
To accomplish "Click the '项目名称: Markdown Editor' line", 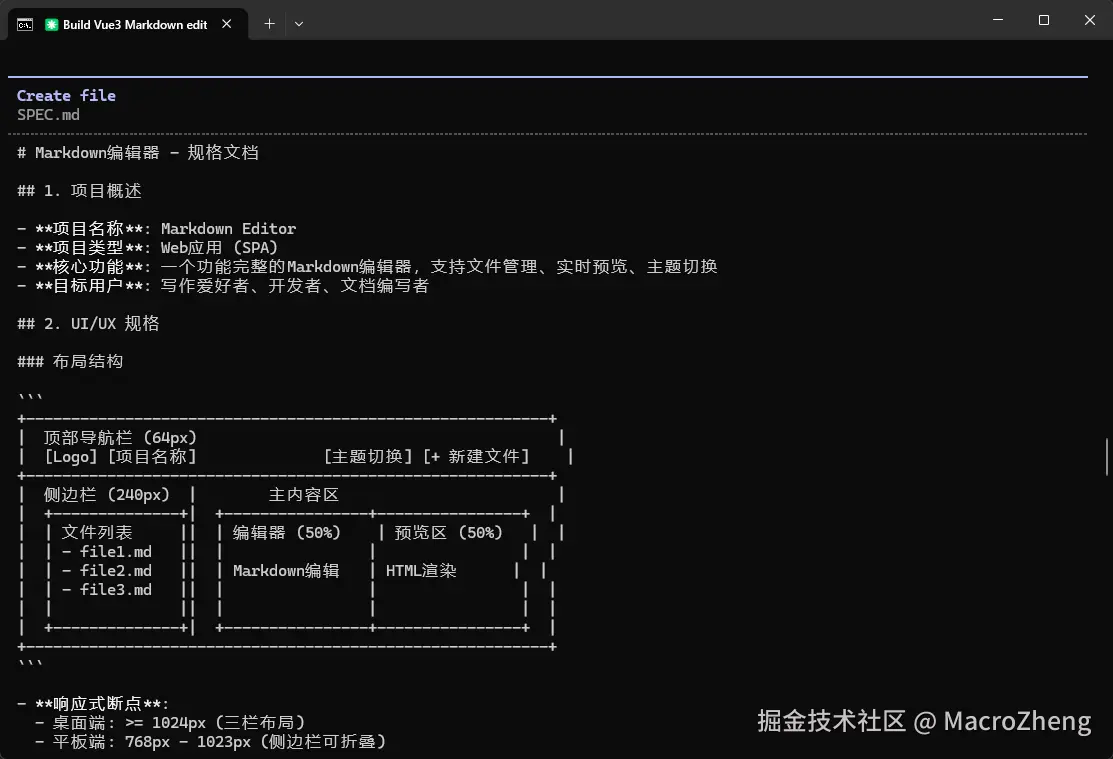I will tap(157, 229).
